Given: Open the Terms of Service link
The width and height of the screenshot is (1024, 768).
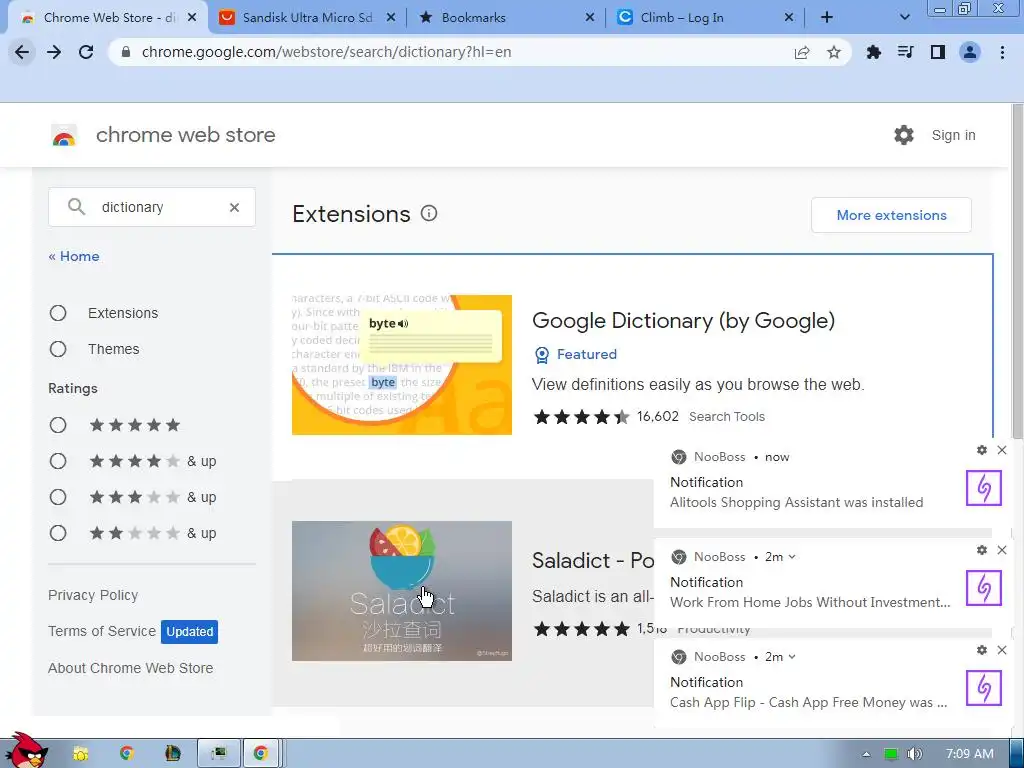Looking at the screenshot, I should tap(102, 631).
